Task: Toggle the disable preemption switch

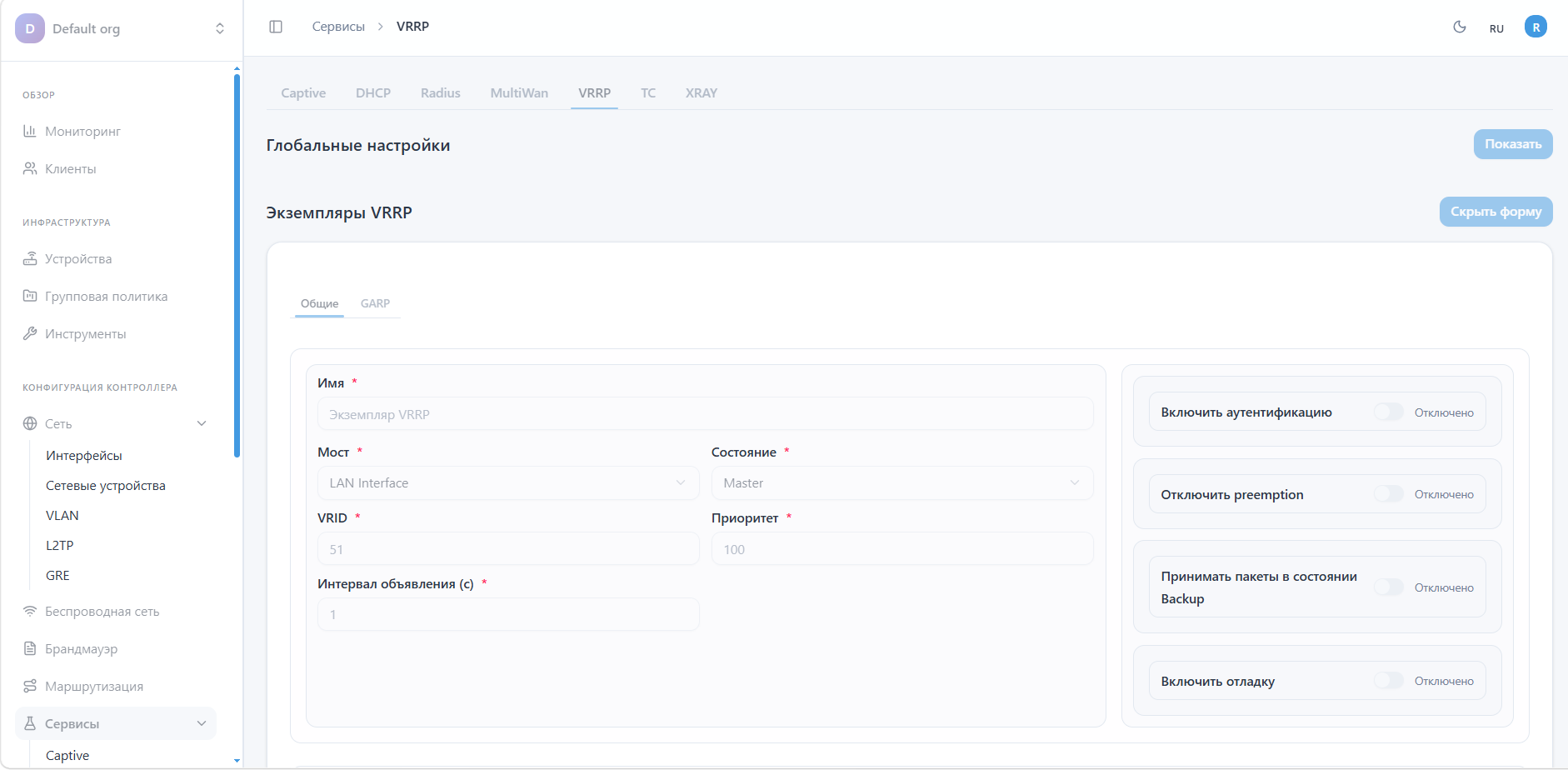Action: [1388, 494]
